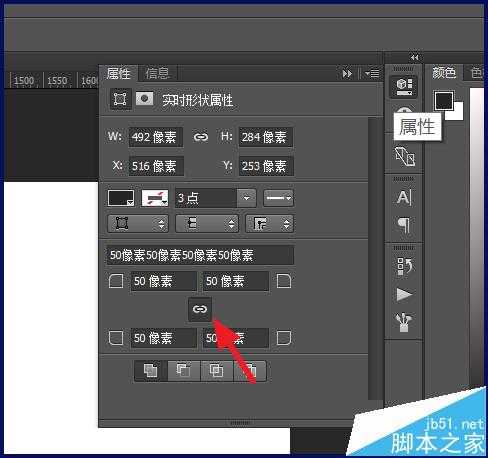Open the Actions panel play icon
The height and width of the screenshot is (458, 488).
point(404,294)
